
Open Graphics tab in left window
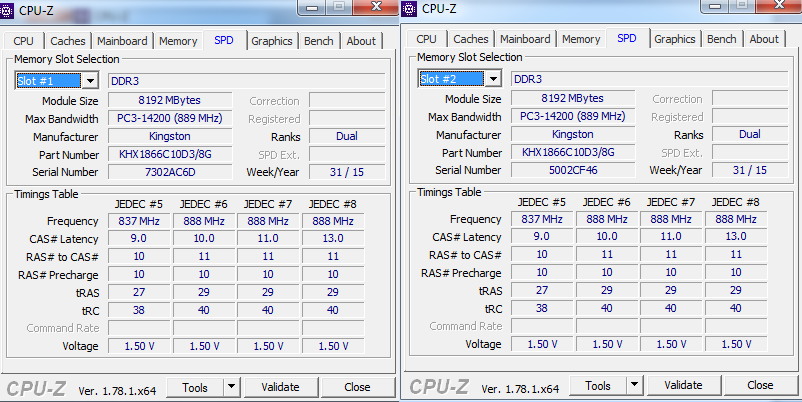coord(272,41)
